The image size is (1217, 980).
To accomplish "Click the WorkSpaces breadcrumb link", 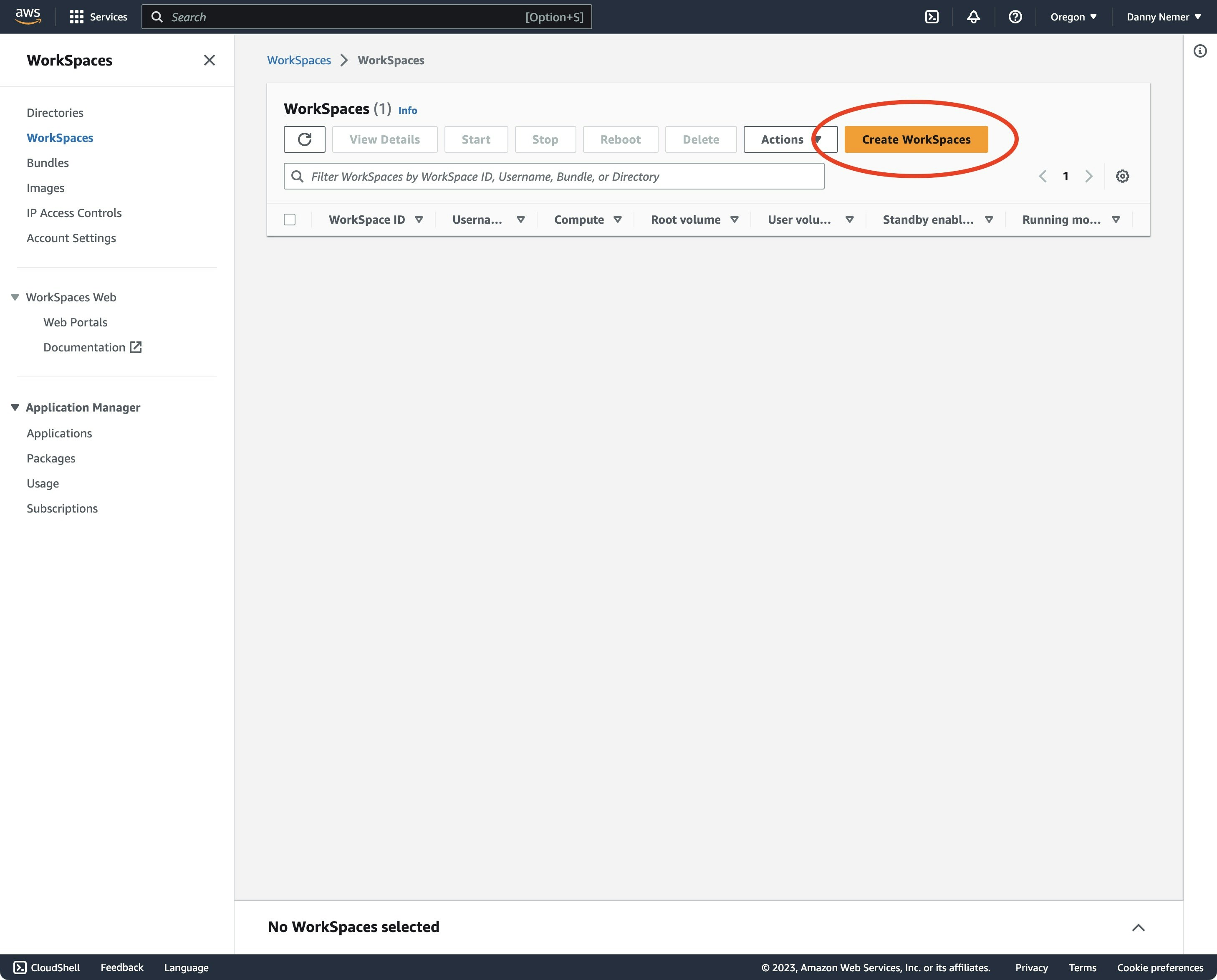I will (x=298, y=60).
